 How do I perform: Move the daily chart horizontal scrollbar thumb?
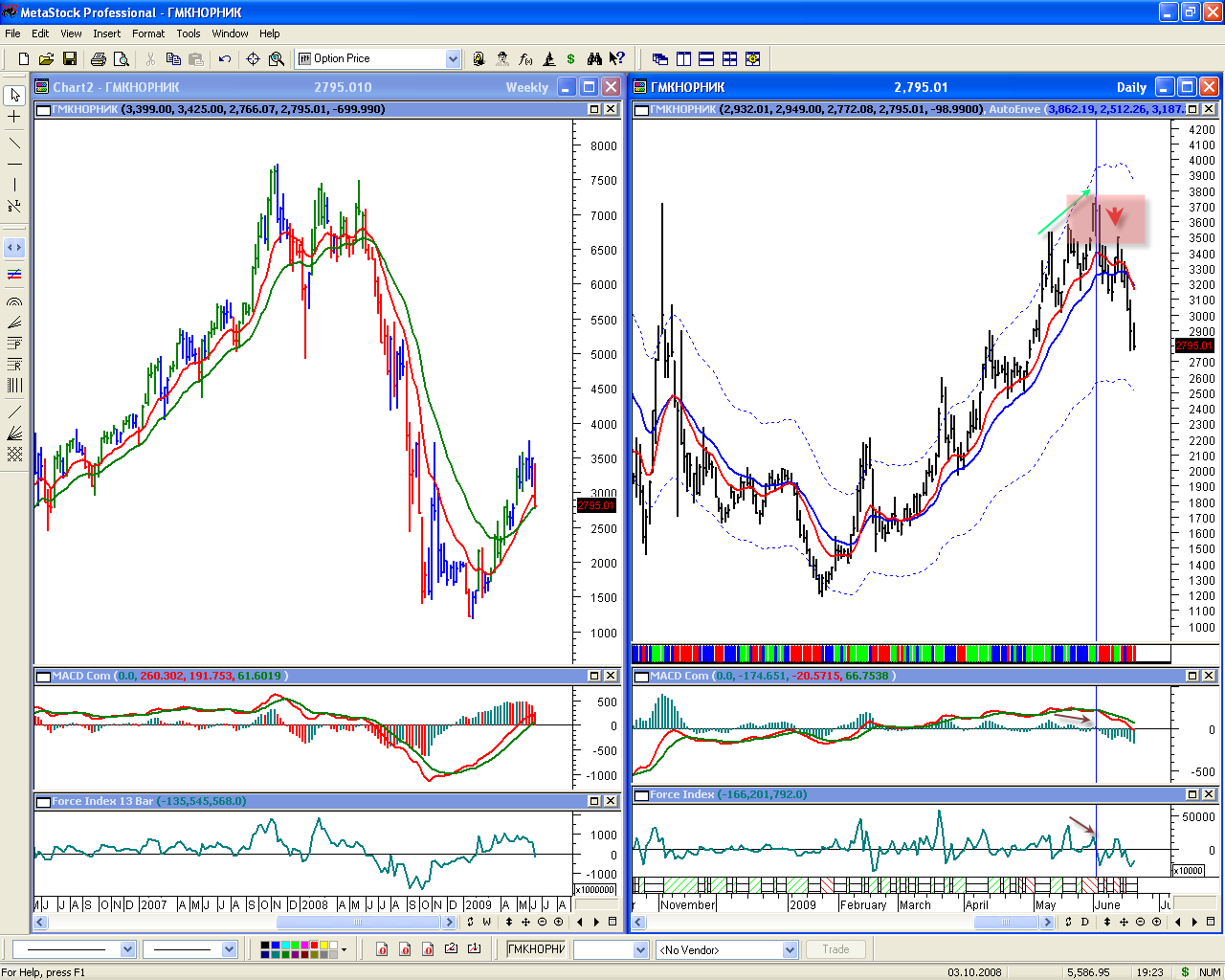pyautogui.click(x=1006, y=923)
